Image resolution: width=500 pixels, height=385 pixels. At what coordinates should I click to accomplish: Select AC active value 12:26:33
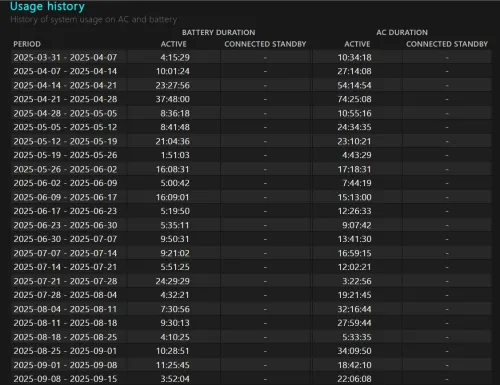coord(354,211)
